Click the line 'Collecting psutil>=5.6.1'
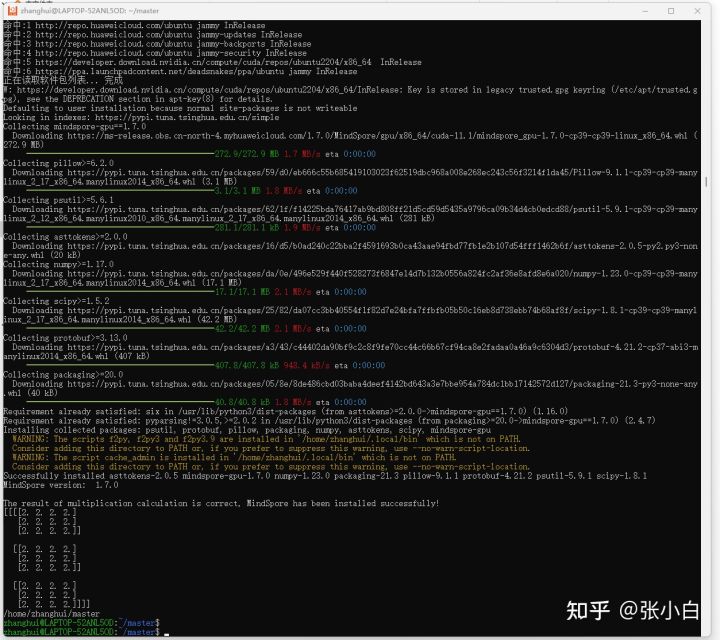Screen dimensions: 720x640 pos(59,200)
